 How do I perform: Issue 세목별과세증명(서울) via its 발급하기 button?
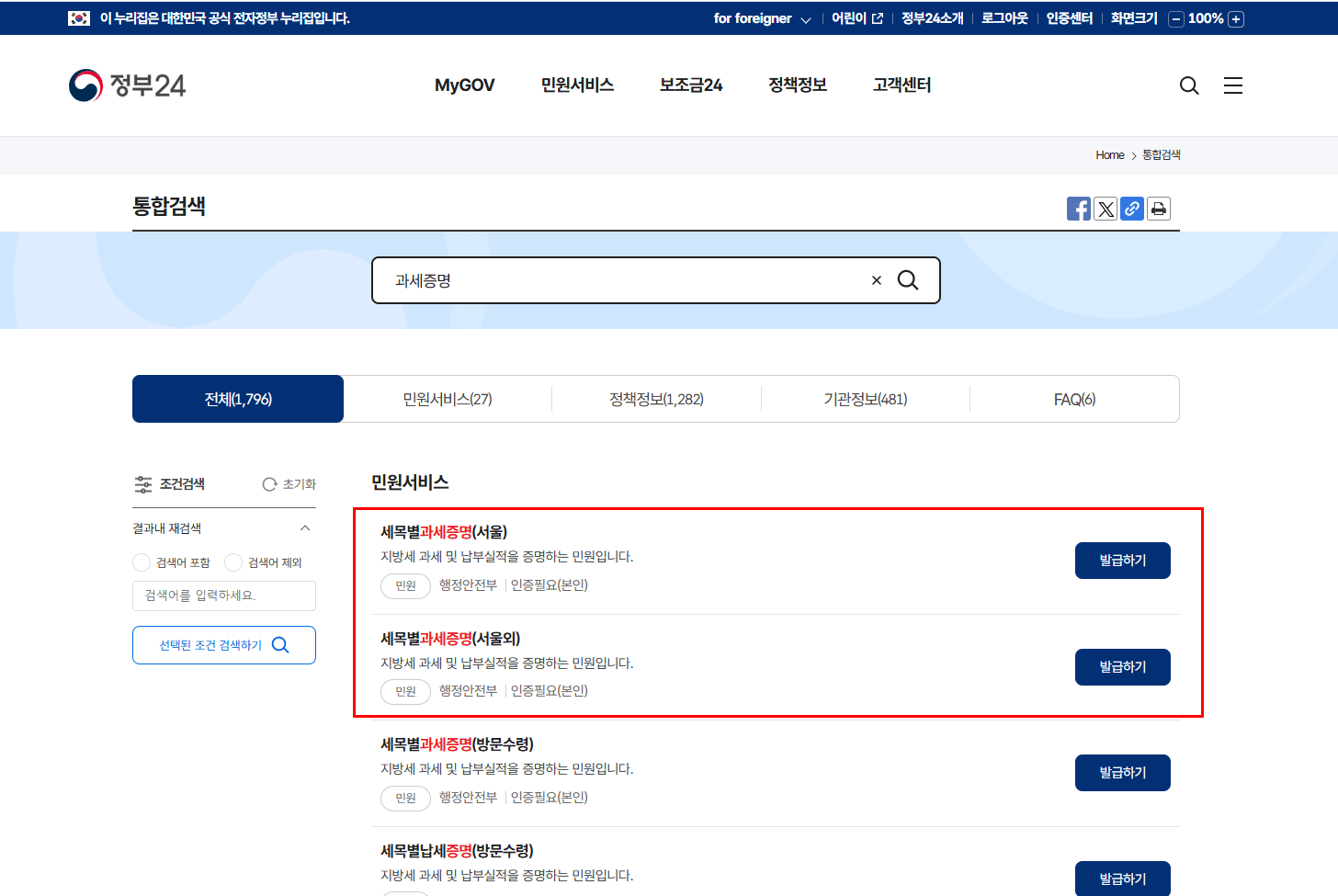pos(1122,560)
